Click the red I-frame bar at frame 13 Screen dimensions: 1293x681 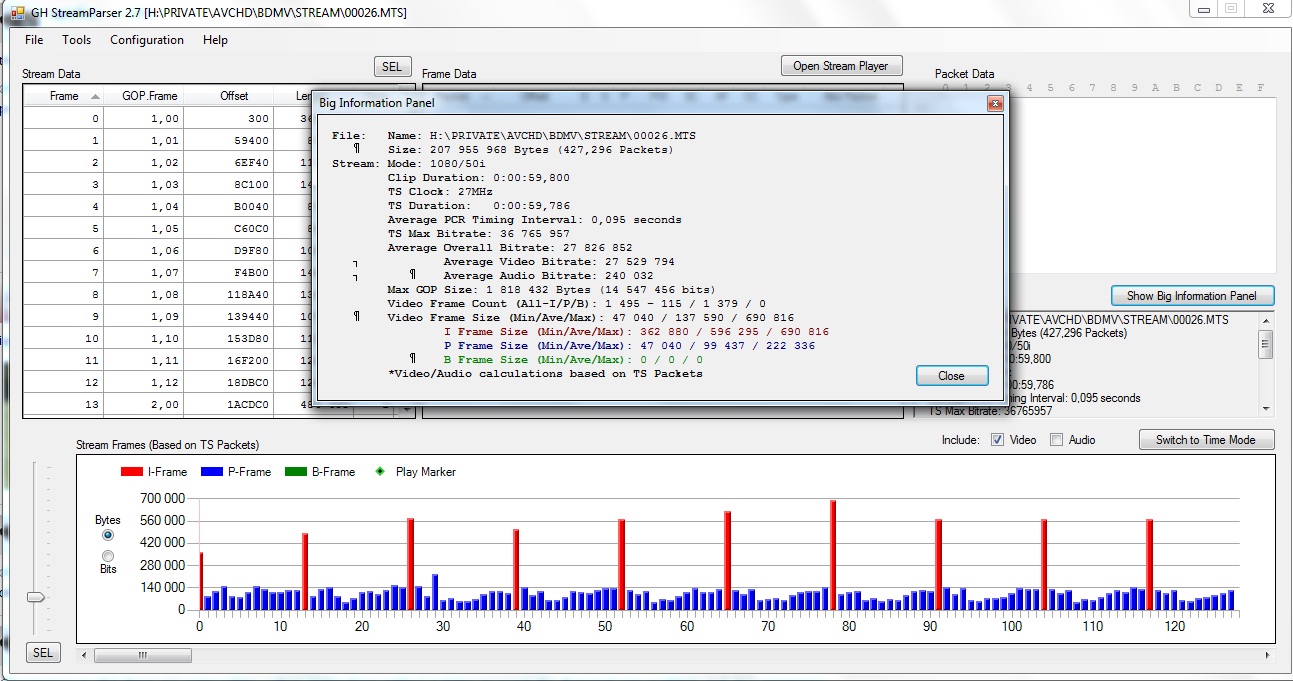(x=305, y=572)
